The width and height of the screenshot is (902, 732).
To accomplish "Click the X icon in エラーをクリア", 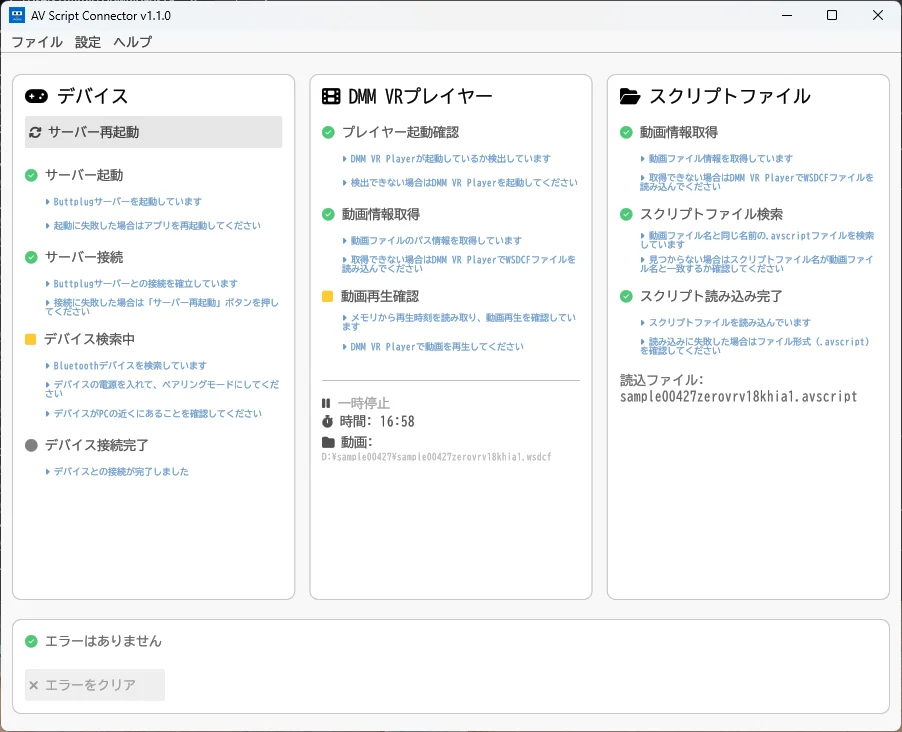I will click(33, 685).
